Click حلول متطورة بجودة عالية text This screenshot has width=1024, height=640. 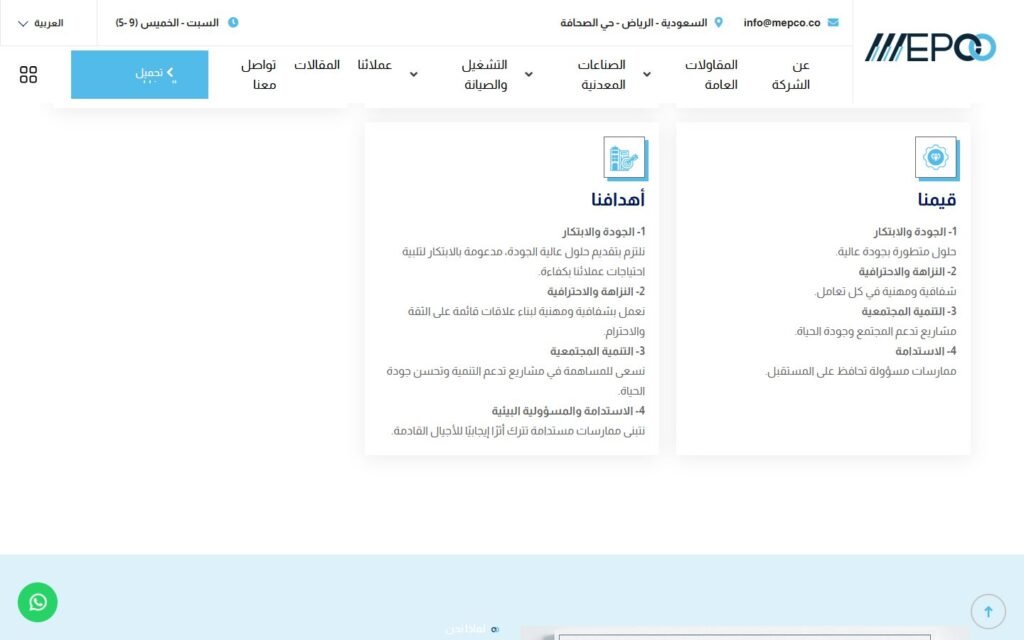[x=896, y=251]
